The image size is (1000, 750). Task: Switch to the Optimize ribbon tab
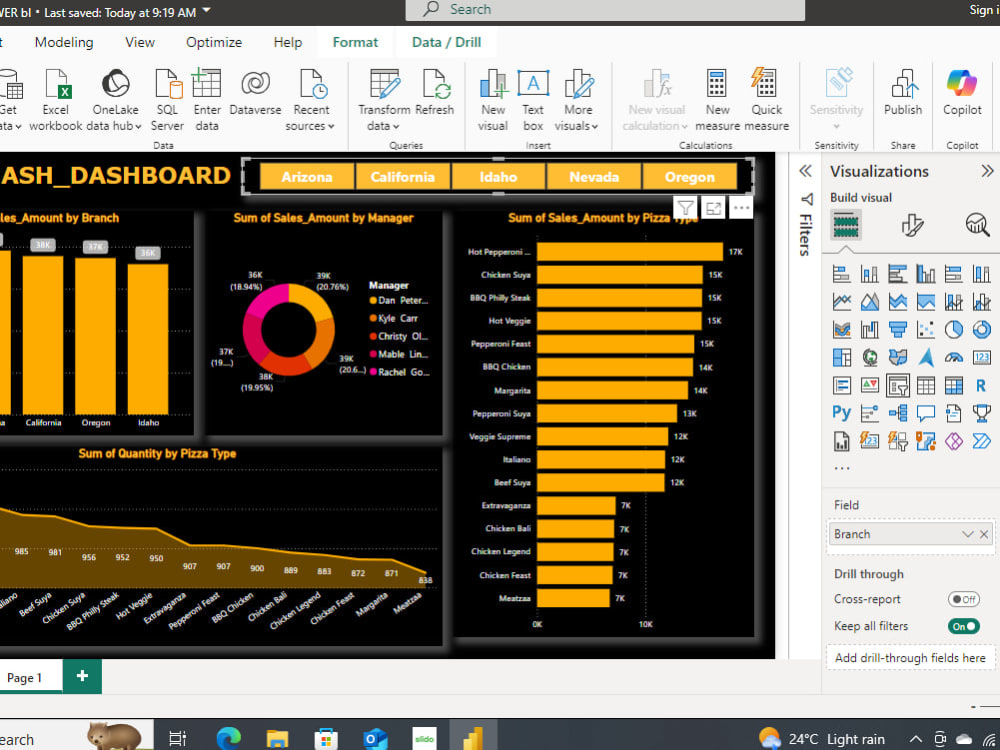pyautogui.click(x=214, y=42)
